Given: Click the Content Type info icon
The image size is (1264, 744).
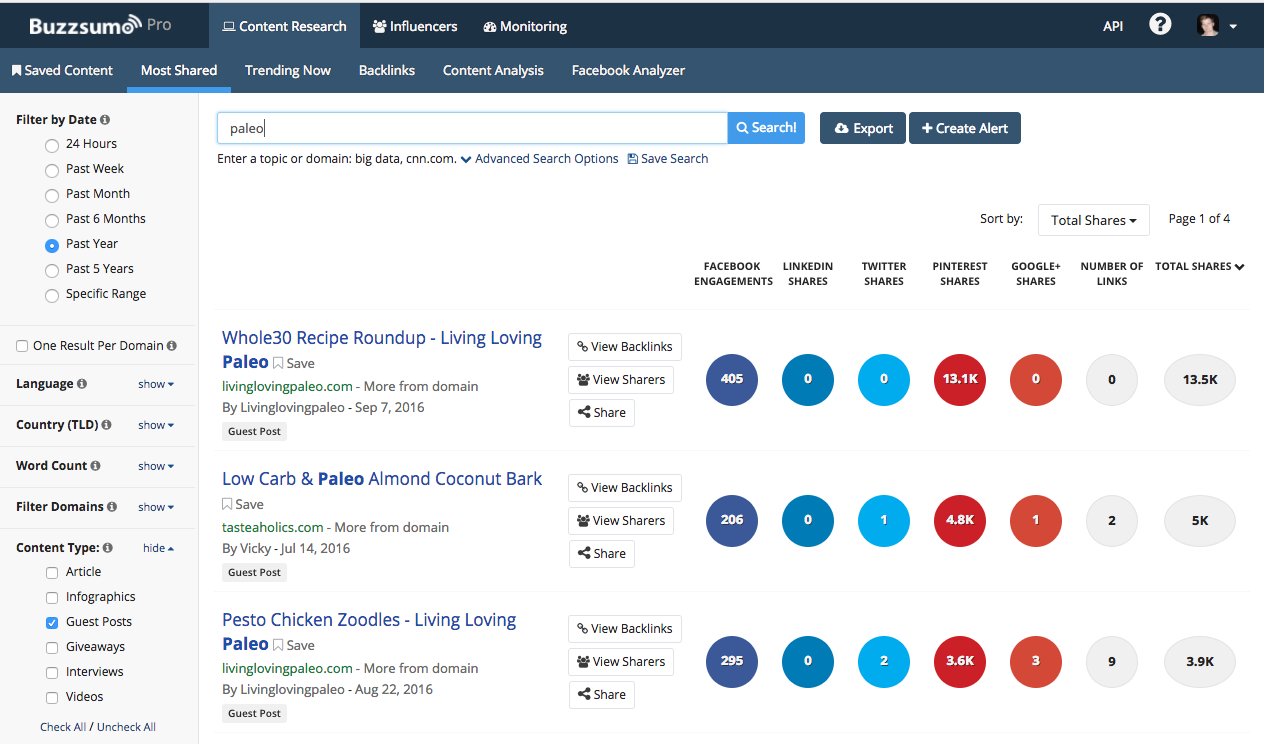Looking at the screenshot, I should [x=108, y=548].
